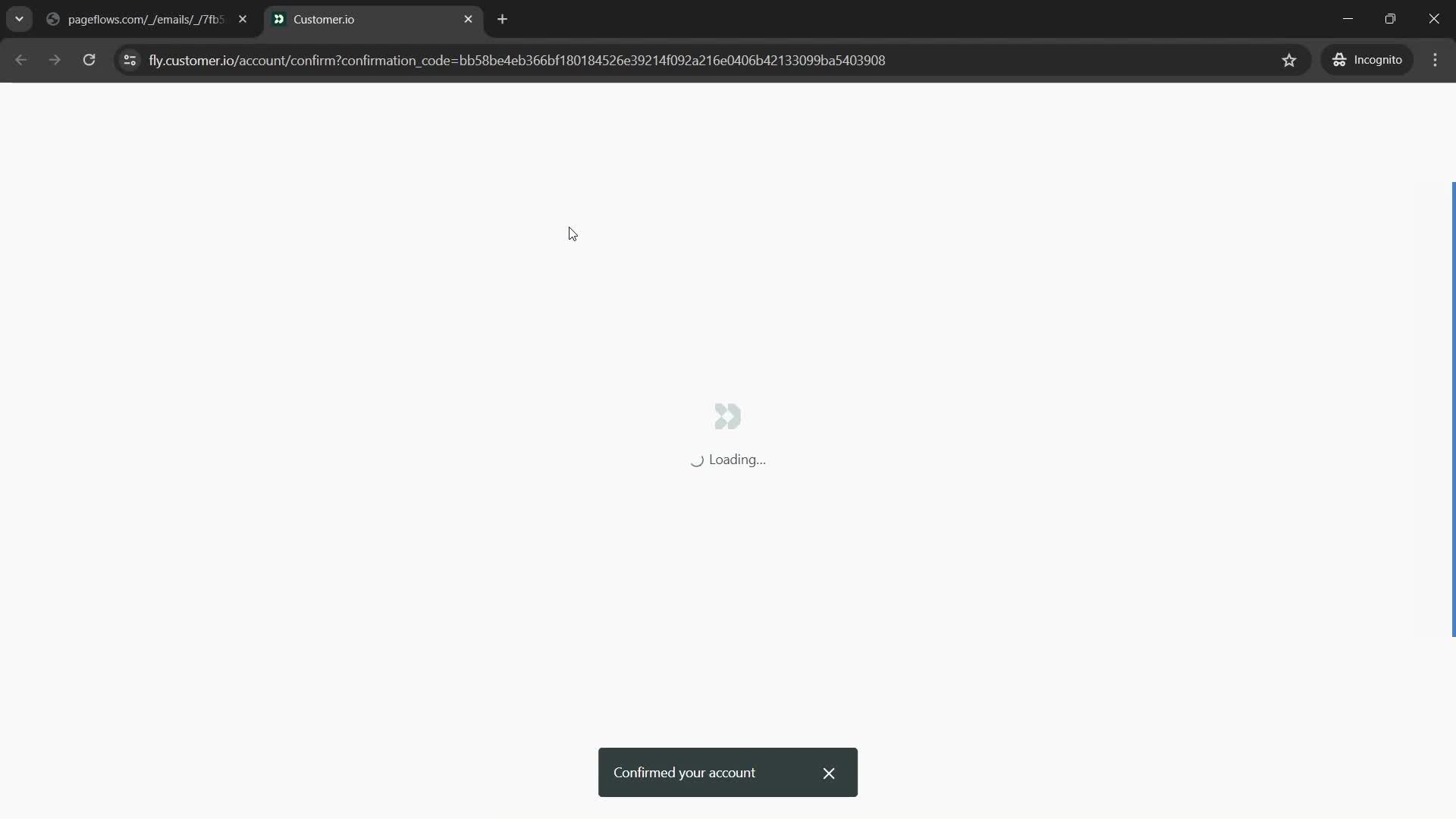
Task: Click the bookmark/favorite star icon
Action: click(x=1289, y=60)
